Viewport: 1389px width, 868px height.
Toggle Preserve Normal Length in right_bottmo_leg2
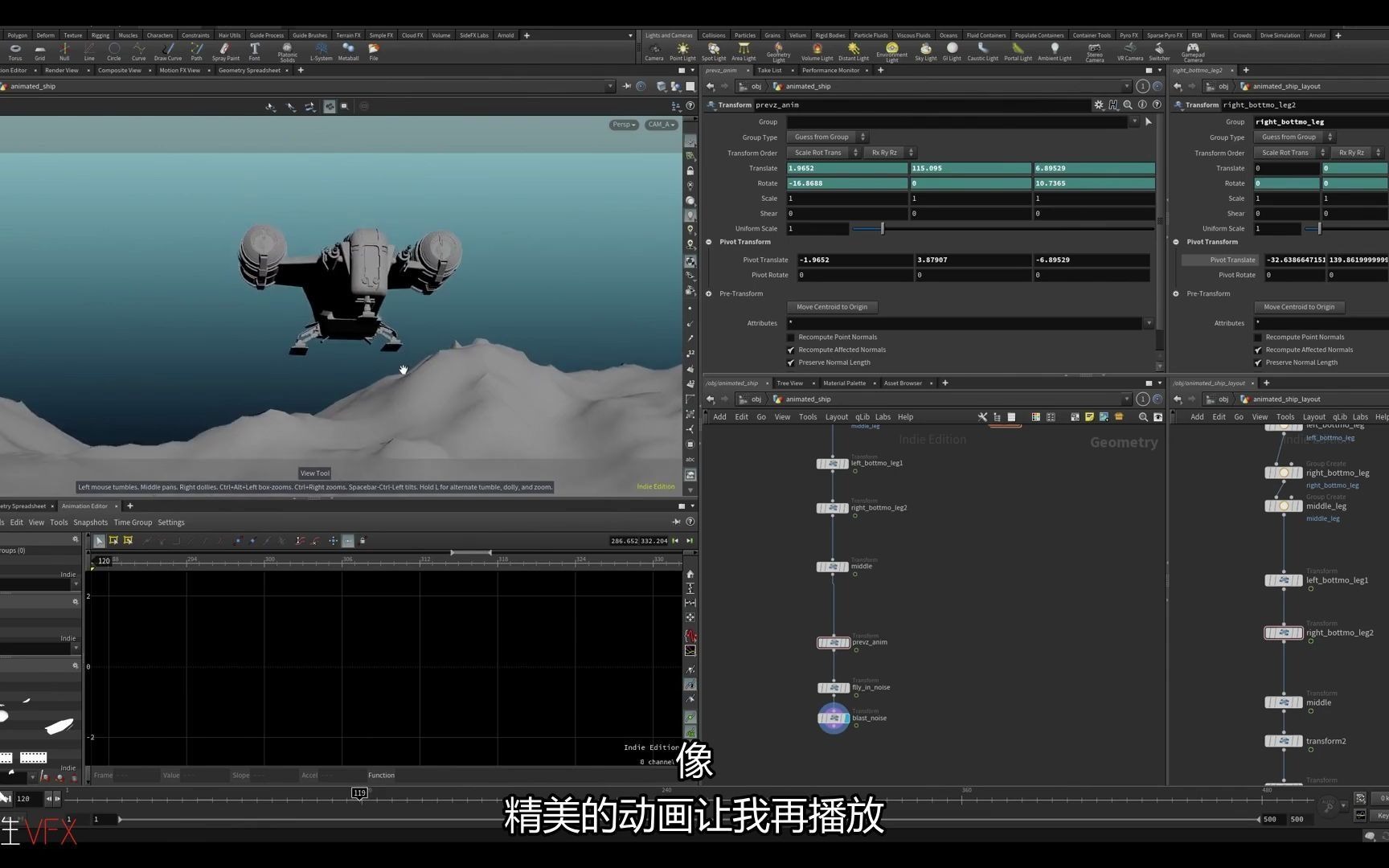click(1258, 363)
